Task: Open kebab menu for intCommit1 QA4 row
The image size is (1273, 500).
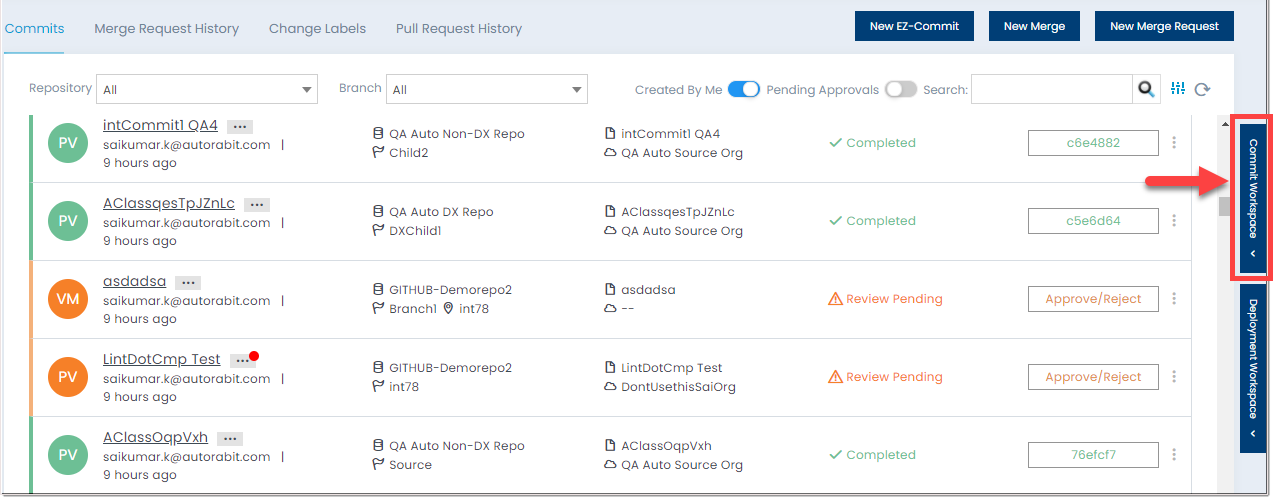Action: click(1174, 143)
